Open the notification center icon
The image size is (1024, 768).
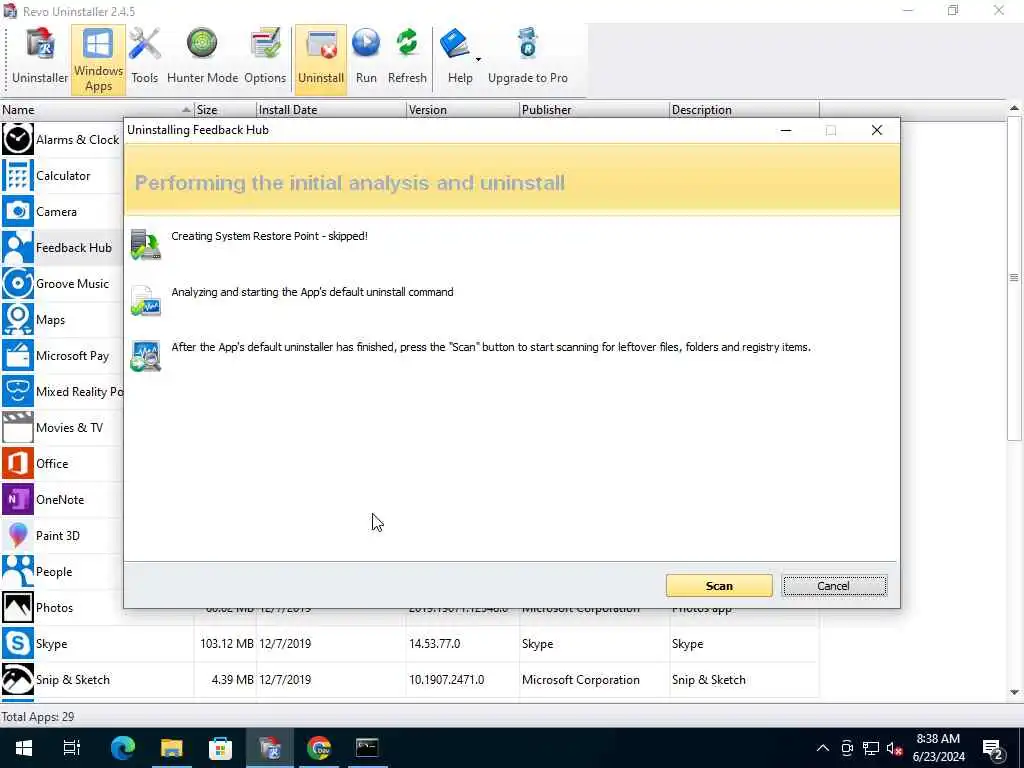point(993,748)
